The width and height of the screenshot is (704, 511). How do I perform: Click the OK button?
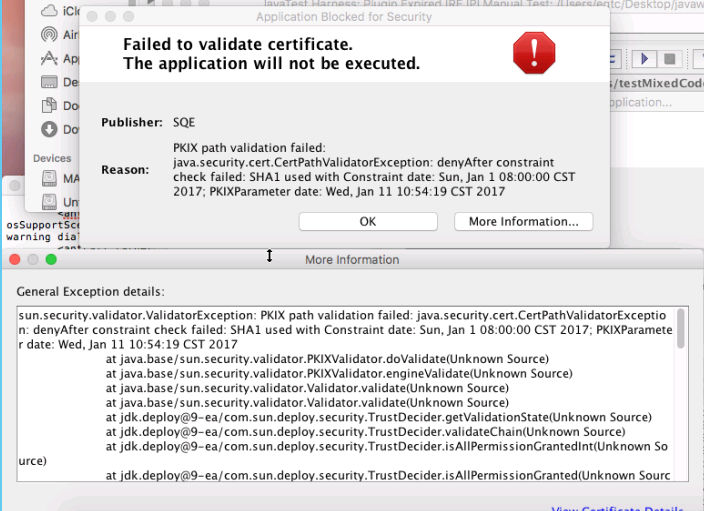point(368,221)
